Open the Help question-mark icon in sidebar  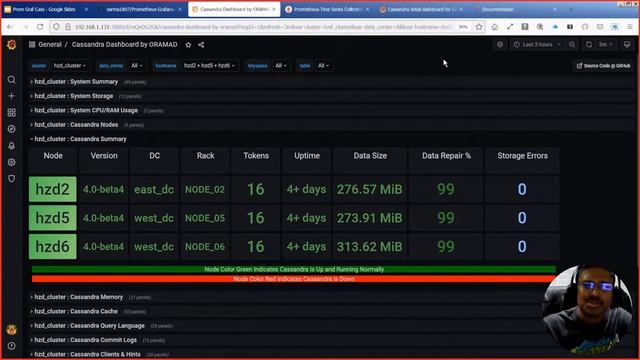[x=11, y=346]
